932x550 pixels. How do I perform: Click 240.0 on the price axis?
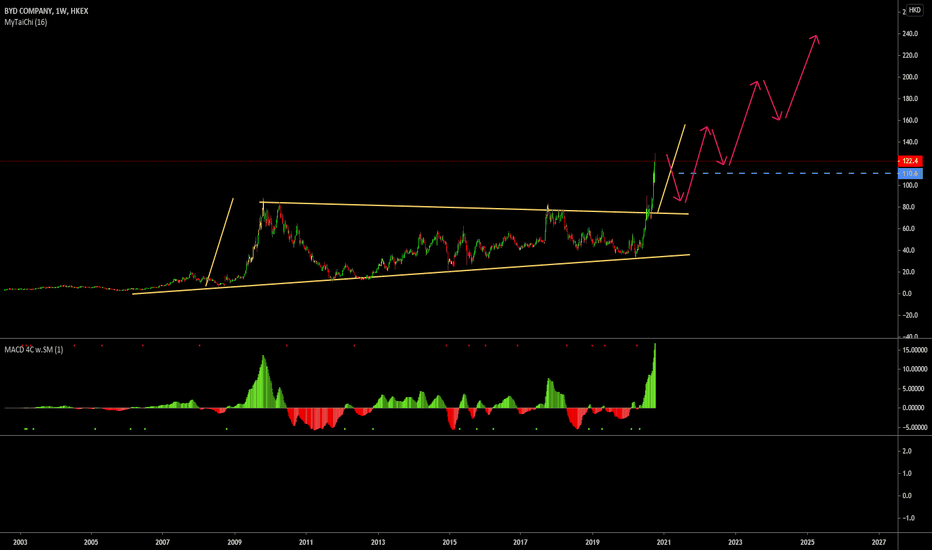tap(910, 34)
